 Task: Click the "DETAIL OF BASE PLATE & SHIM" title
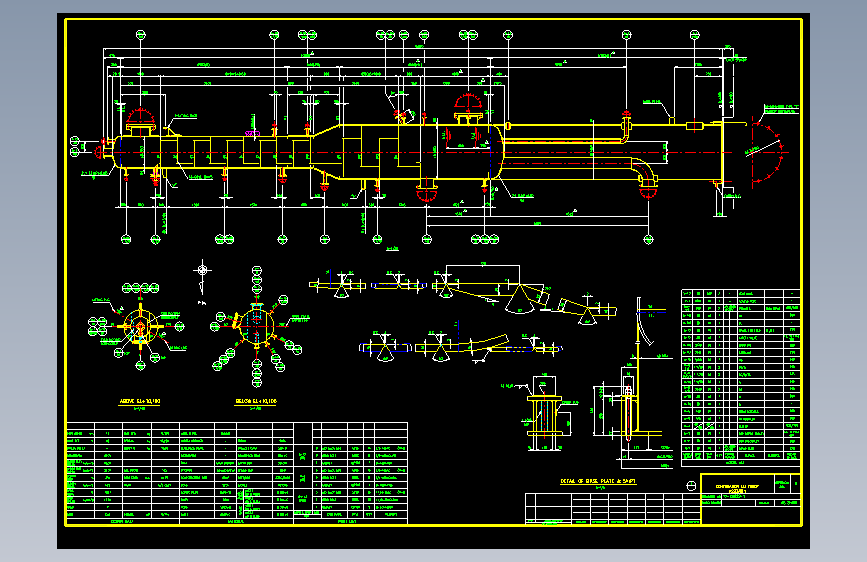click(598, 481)
